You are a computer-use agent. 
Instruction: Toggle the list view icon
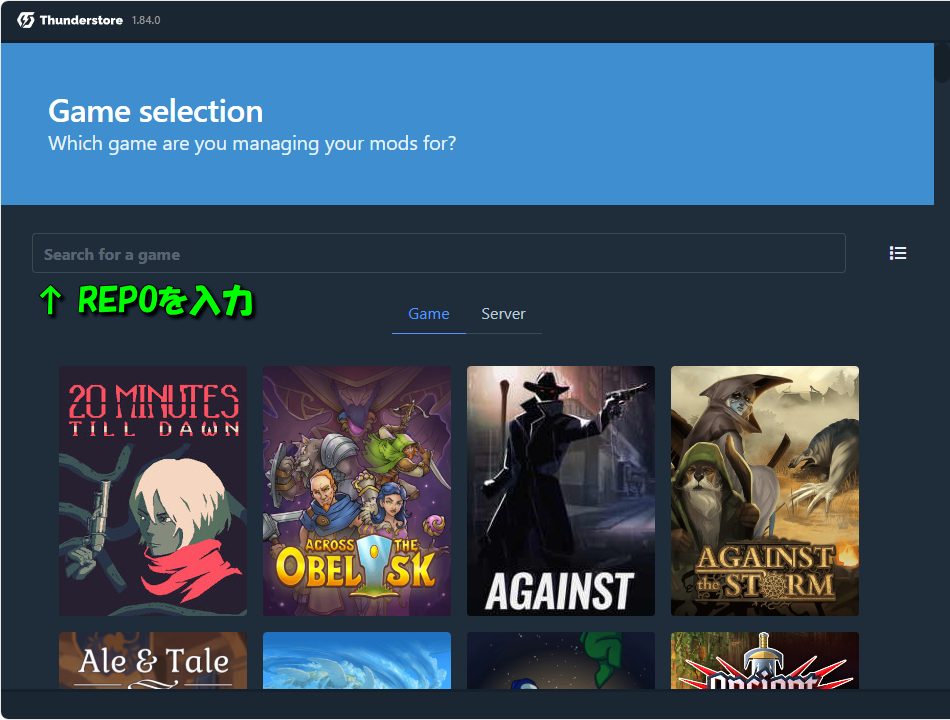[898, 253]
